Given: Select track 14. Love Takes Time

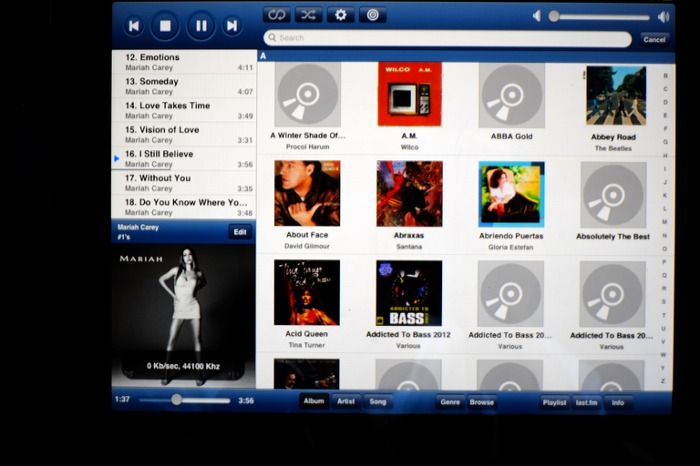Looking at the screenshot, I should pyautogui.click(x=184, y=110).
